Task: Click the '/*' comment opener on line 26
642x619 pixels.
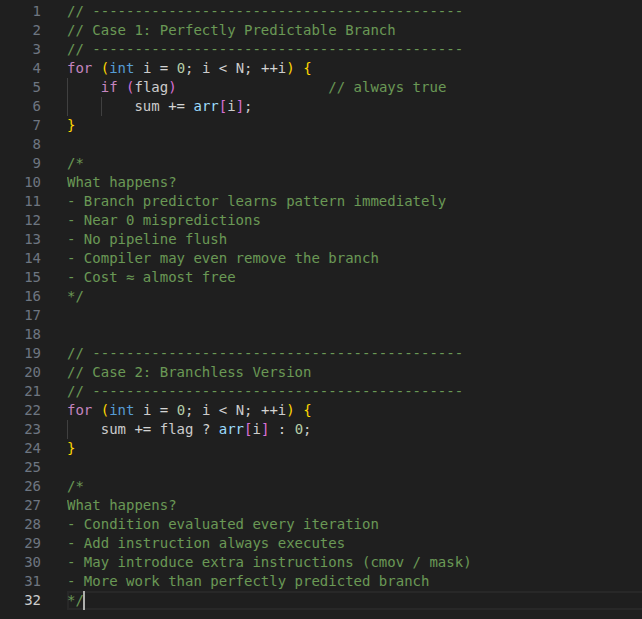Action: pyautogui.click(x=75, y=486)
